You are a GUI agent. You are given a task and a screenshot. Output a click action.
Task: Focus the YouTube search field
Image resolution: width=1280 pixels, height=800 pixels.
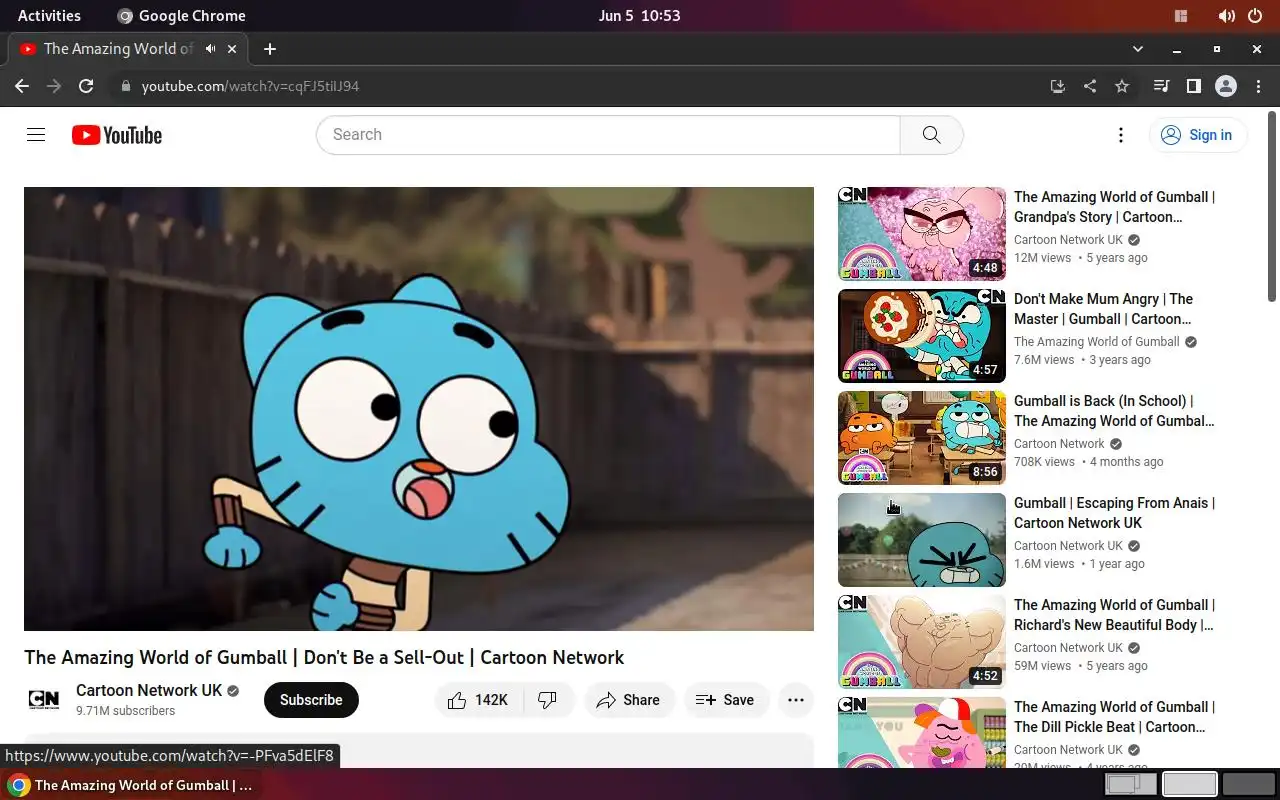point(608,135)
